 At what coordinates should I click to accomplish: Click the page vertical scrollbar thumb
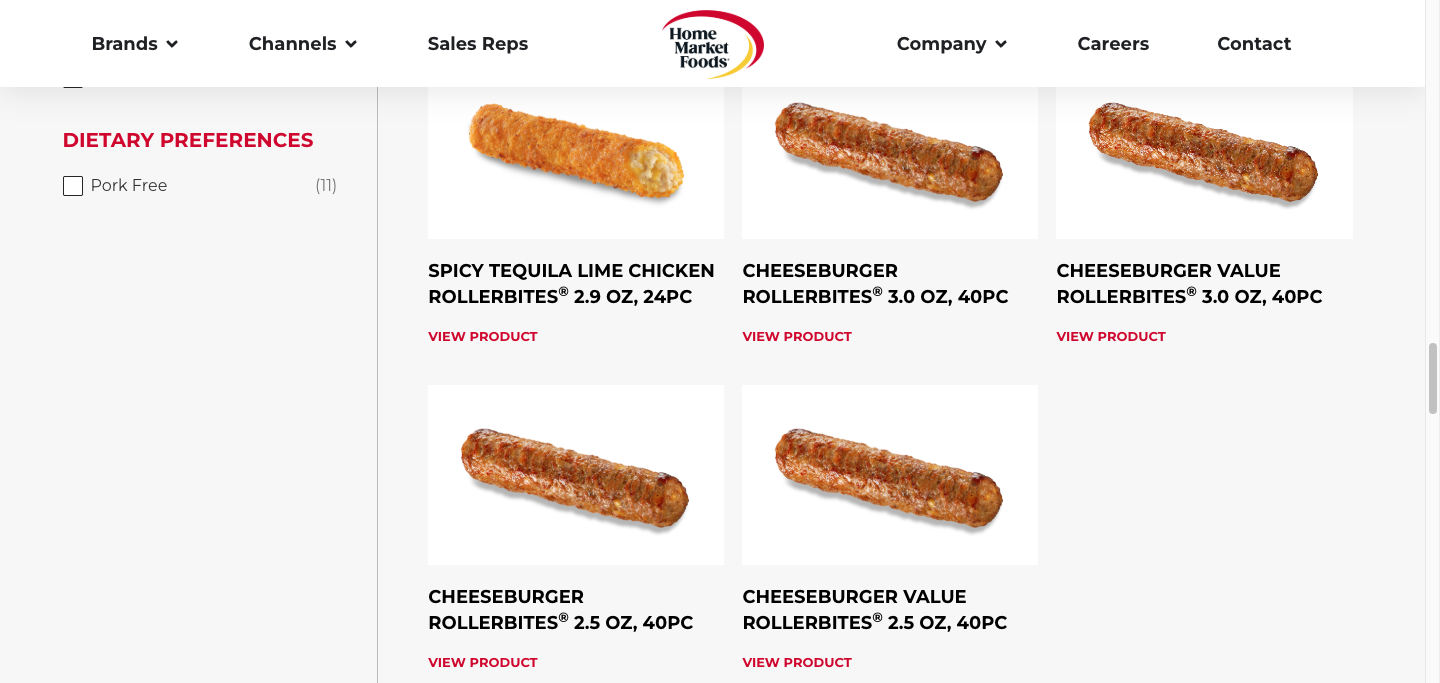pyautogui.click(x=1432, y=378)
